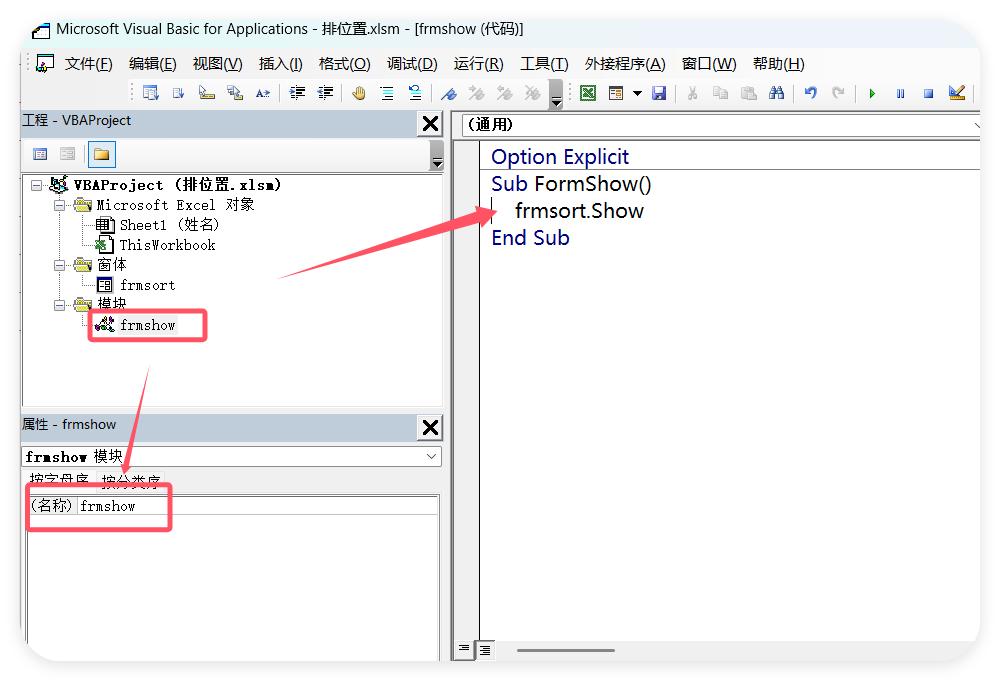Screen dimensions: 999x680
Task: Open the 文件(F) menu
Action: (x=89, y=64)
